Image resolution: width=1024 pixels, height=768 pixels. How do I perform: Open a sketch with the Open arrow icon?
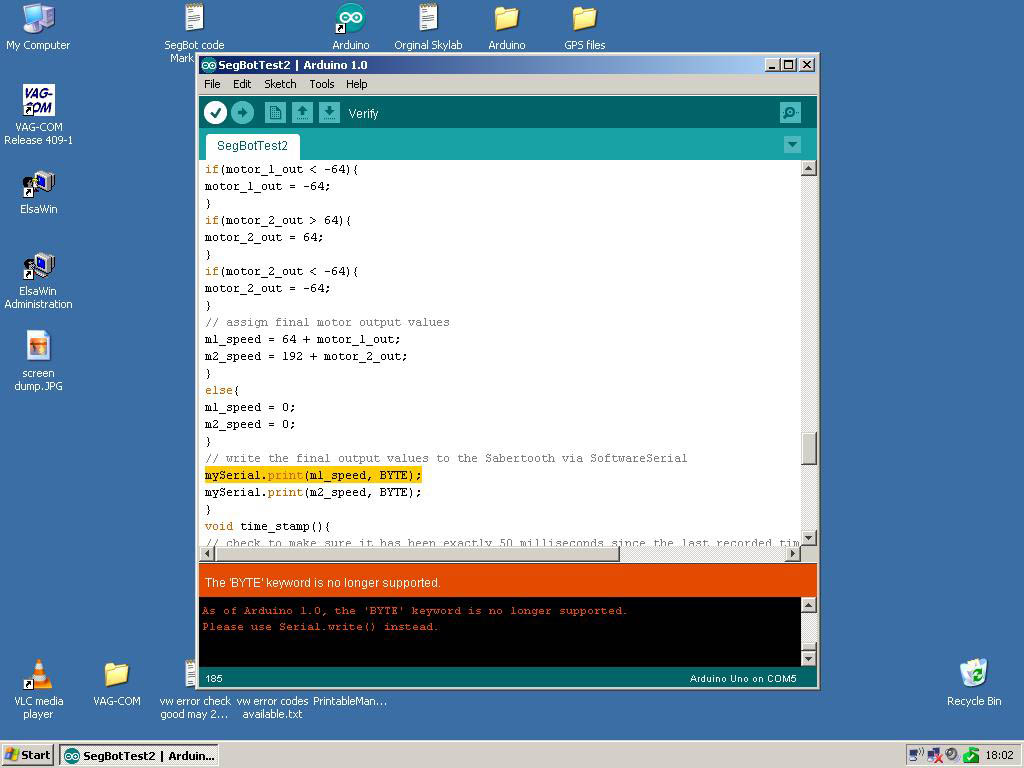coord(302,113)
